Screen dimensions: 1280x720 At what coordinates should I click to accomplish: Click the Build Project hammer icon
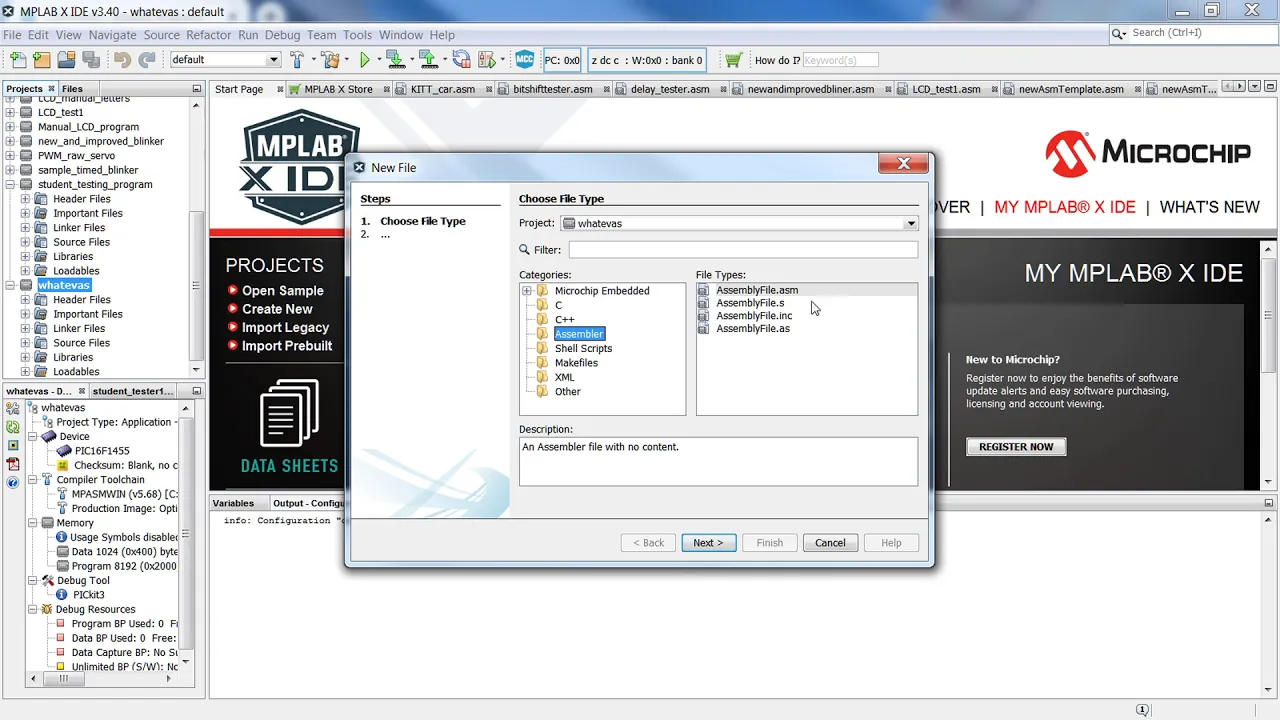pyautogui.click(x=297, y=60)
